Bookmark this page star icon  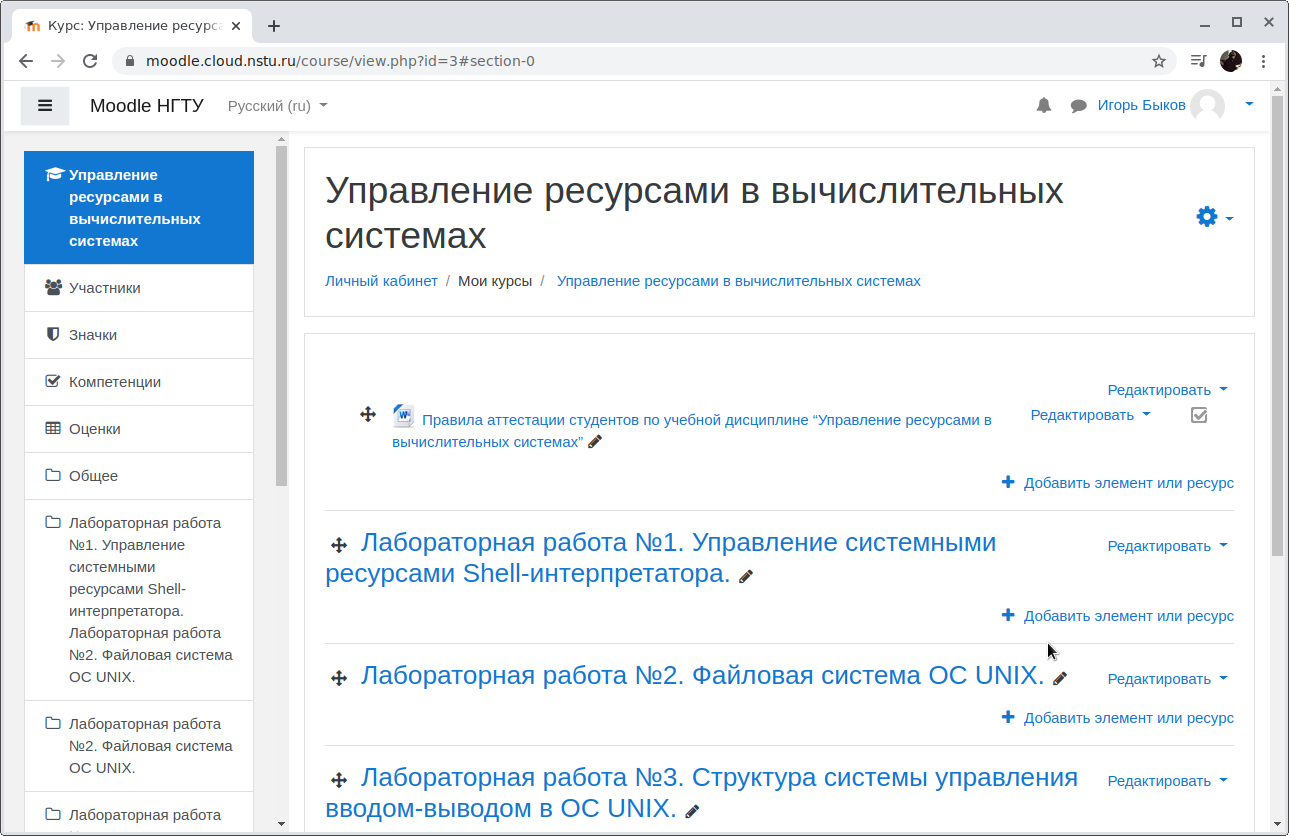point(1159,61)
